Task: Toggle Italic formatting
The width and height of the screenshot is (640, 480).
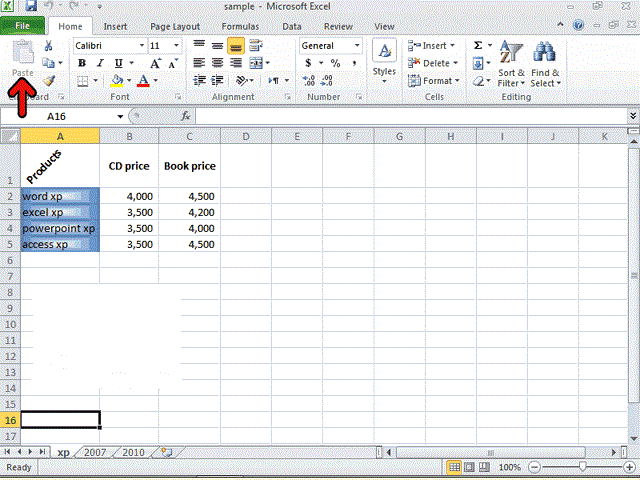Action: click(x=100, y=63)
